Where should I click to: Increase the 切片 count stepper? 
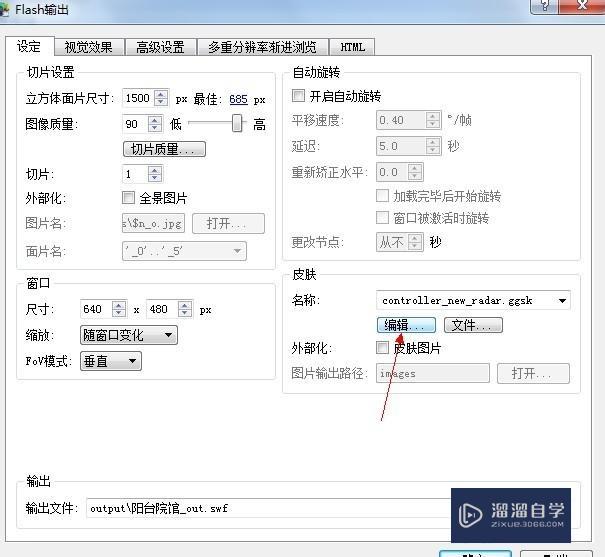155,170
